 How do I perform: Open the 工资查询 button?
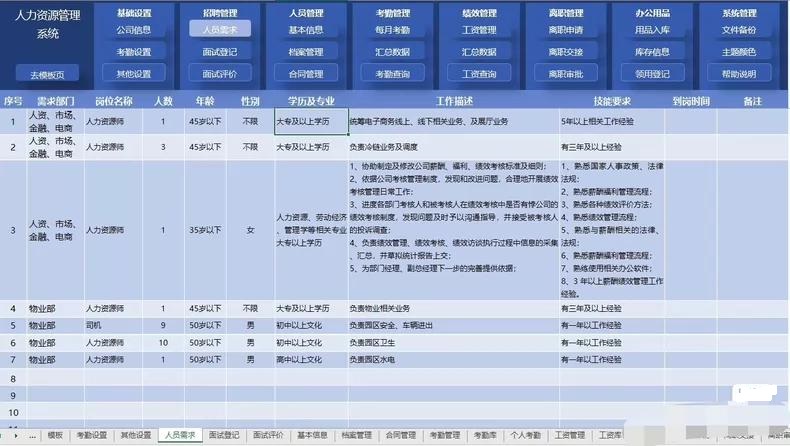coord(479,74)
